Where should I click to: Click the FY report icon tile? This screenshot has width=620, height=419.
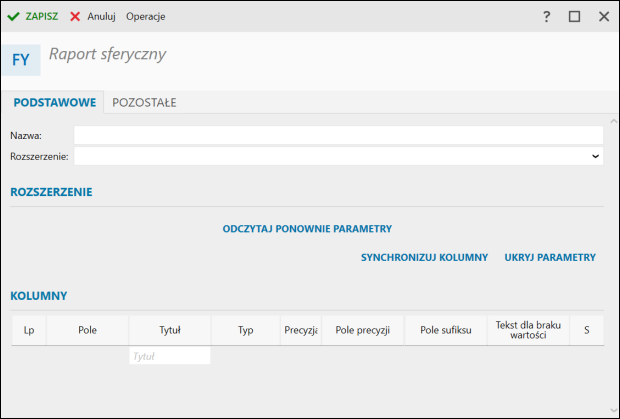[x=21, y=60]
